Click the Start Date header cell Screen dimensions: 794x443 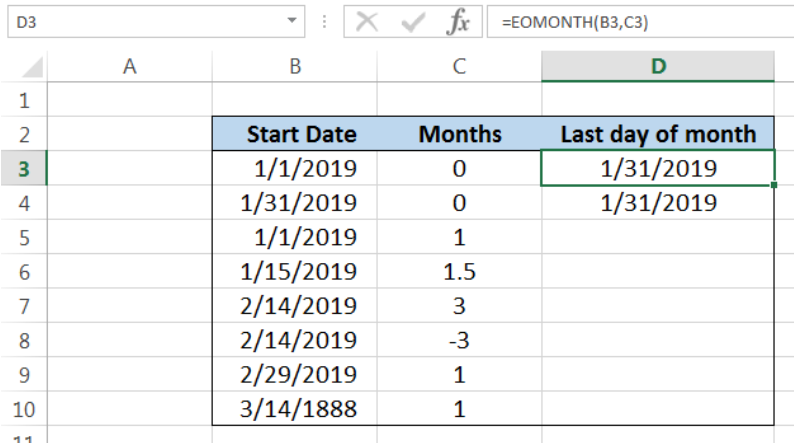294,135
